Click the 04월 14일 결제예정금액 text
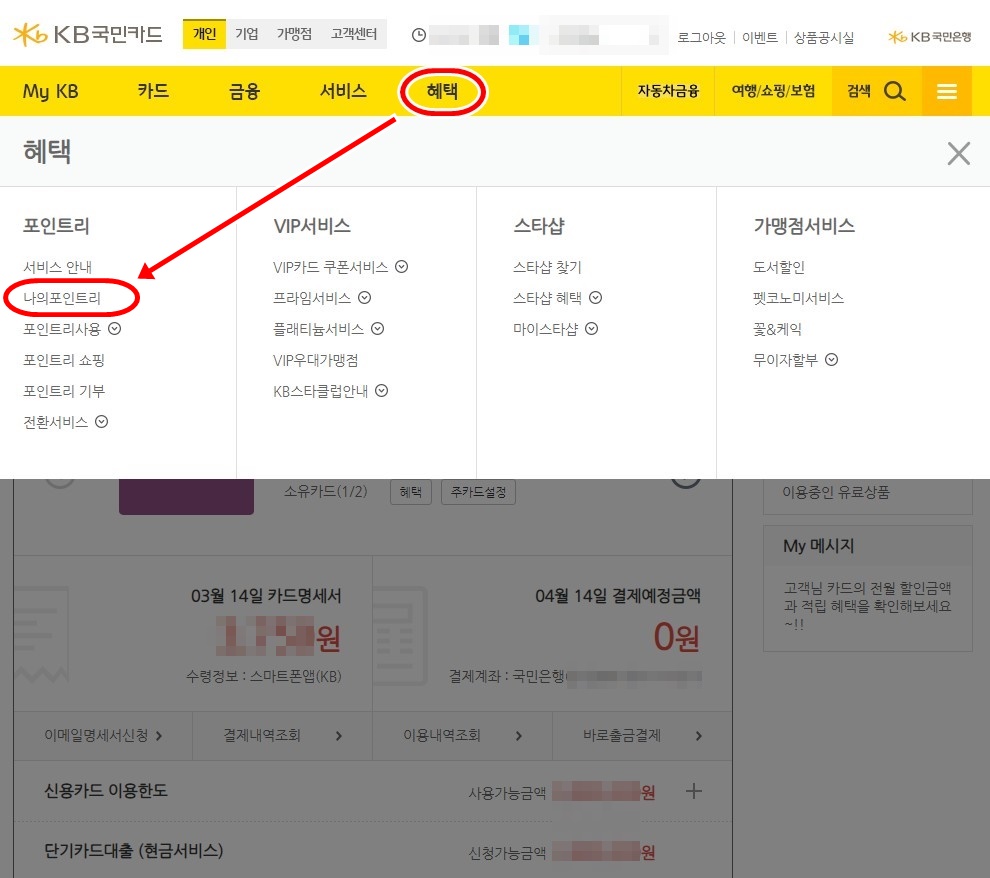 [617, 595]
